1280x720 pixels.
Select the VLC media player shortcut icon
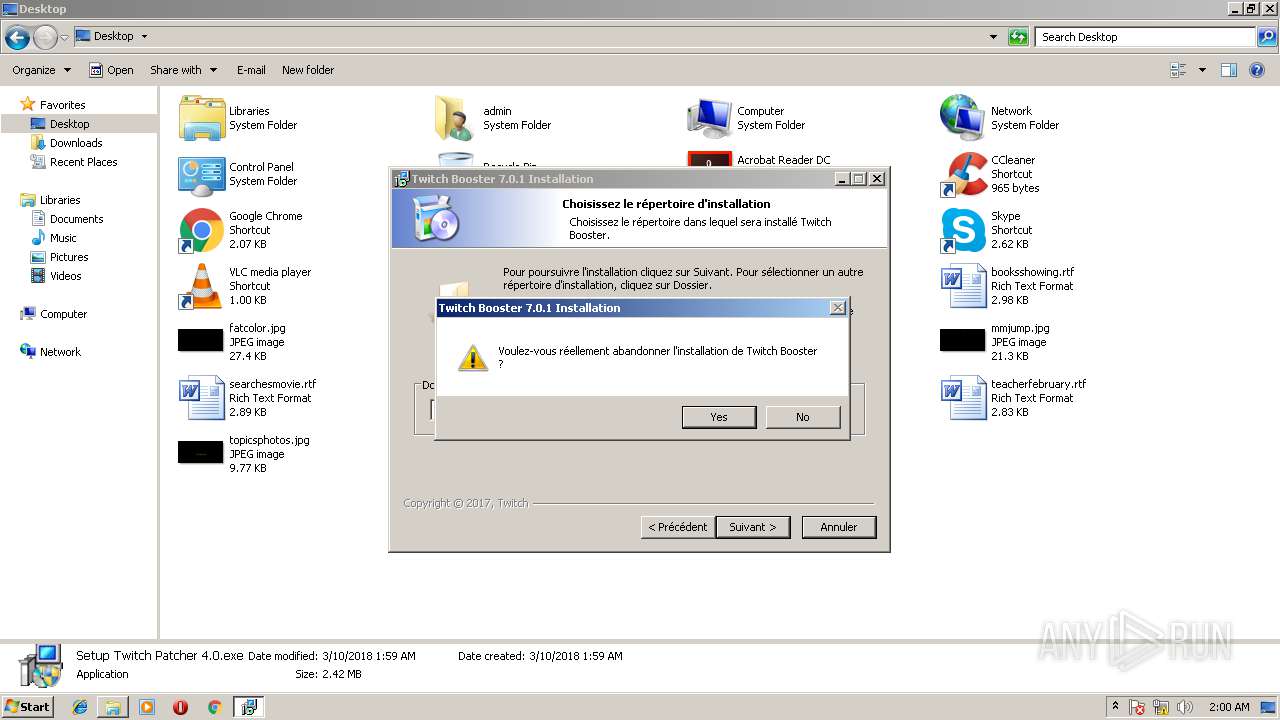pyautogui.click(x=201, y=286)
